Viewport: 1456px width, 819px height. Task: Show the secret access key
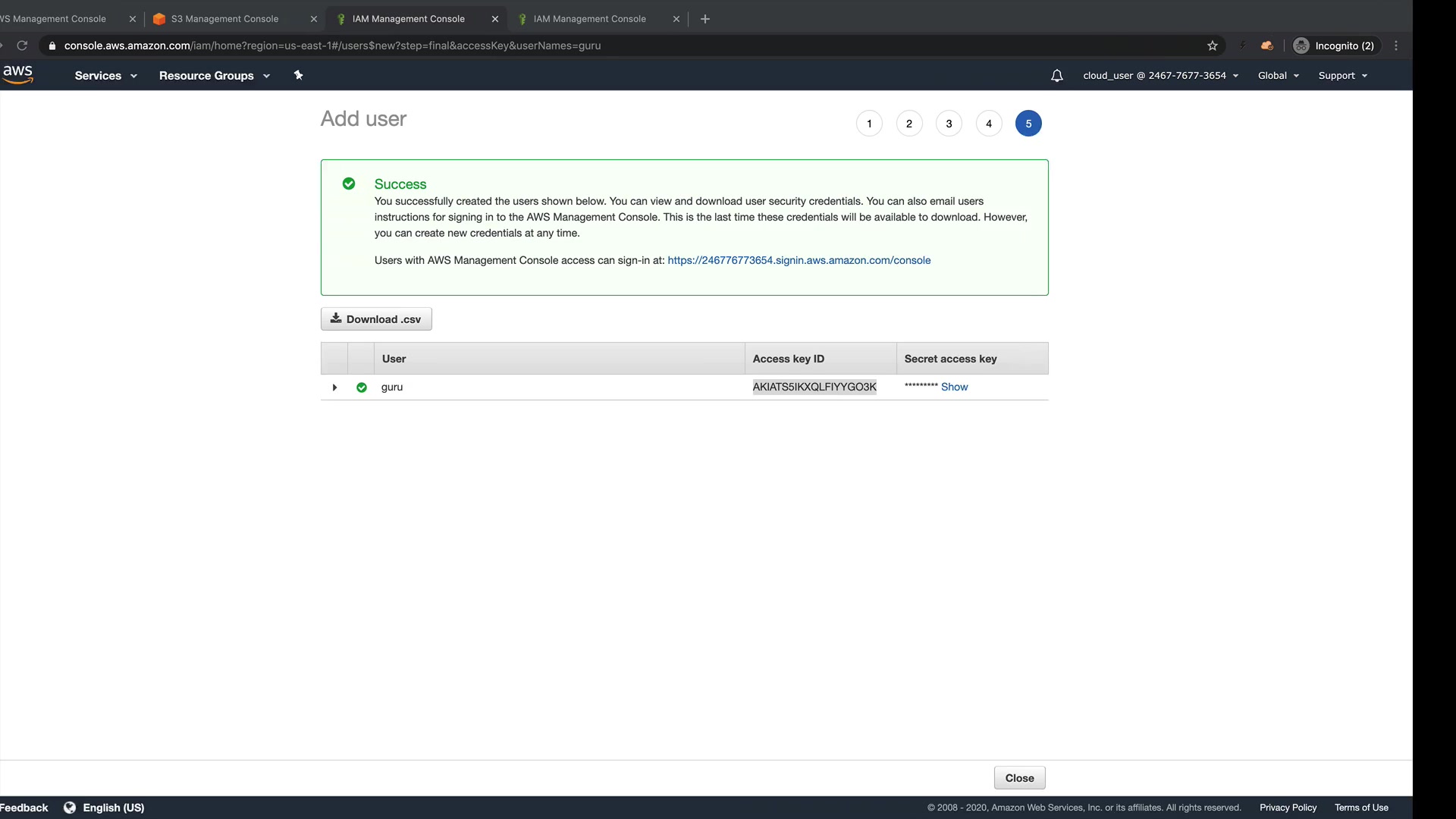click(954, 387)
